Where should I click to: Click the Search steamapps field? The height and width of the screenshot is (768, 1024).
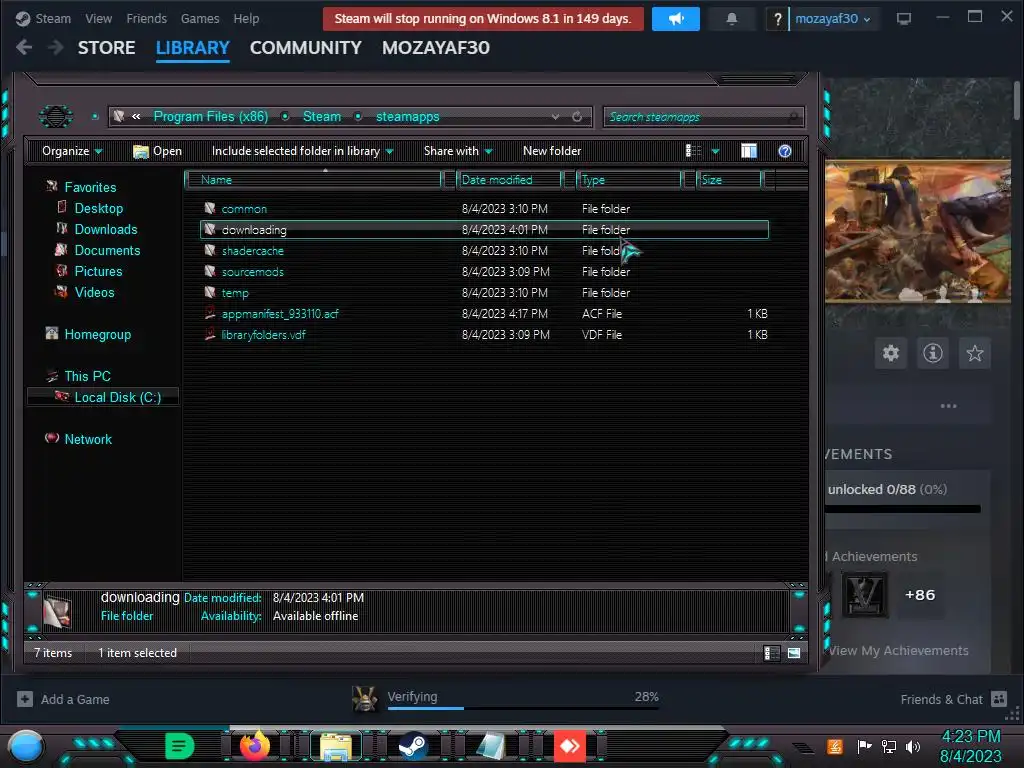(703, 117)
